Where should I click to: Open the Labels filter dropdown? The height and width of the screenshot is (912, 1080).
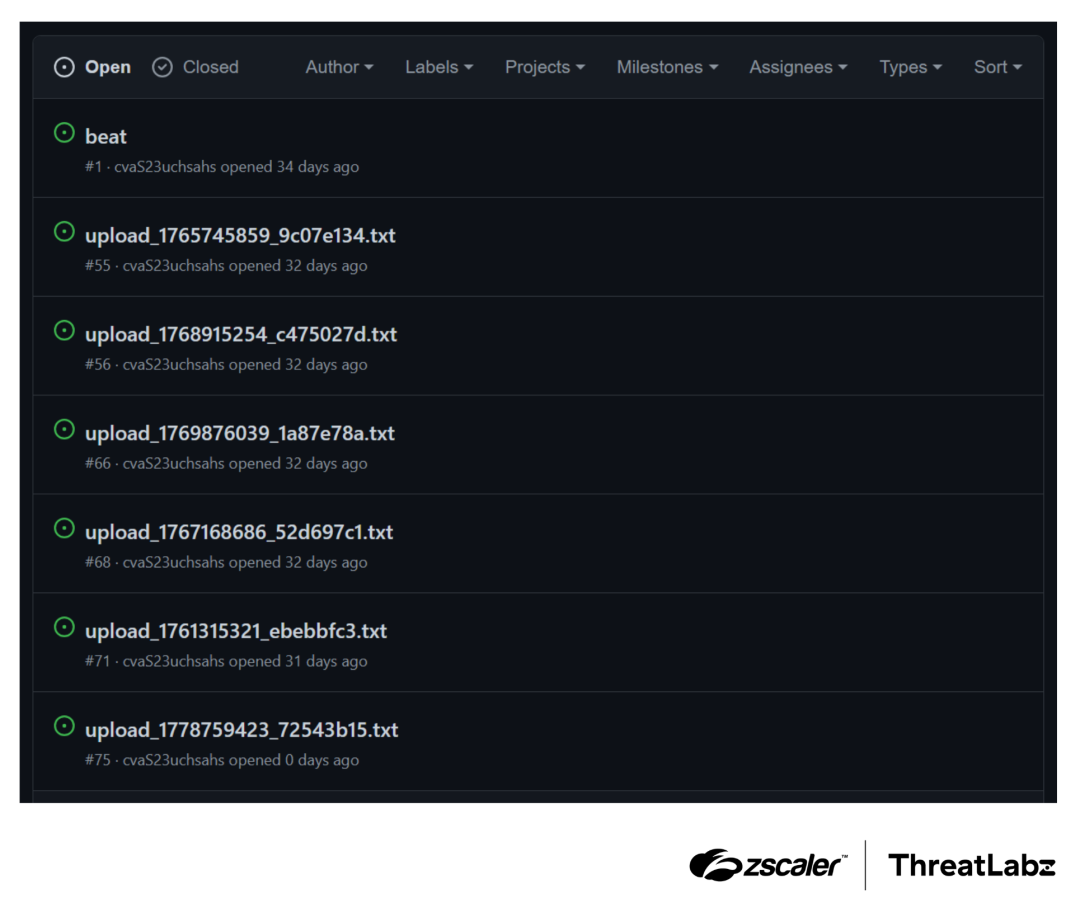tap(439, 67)
